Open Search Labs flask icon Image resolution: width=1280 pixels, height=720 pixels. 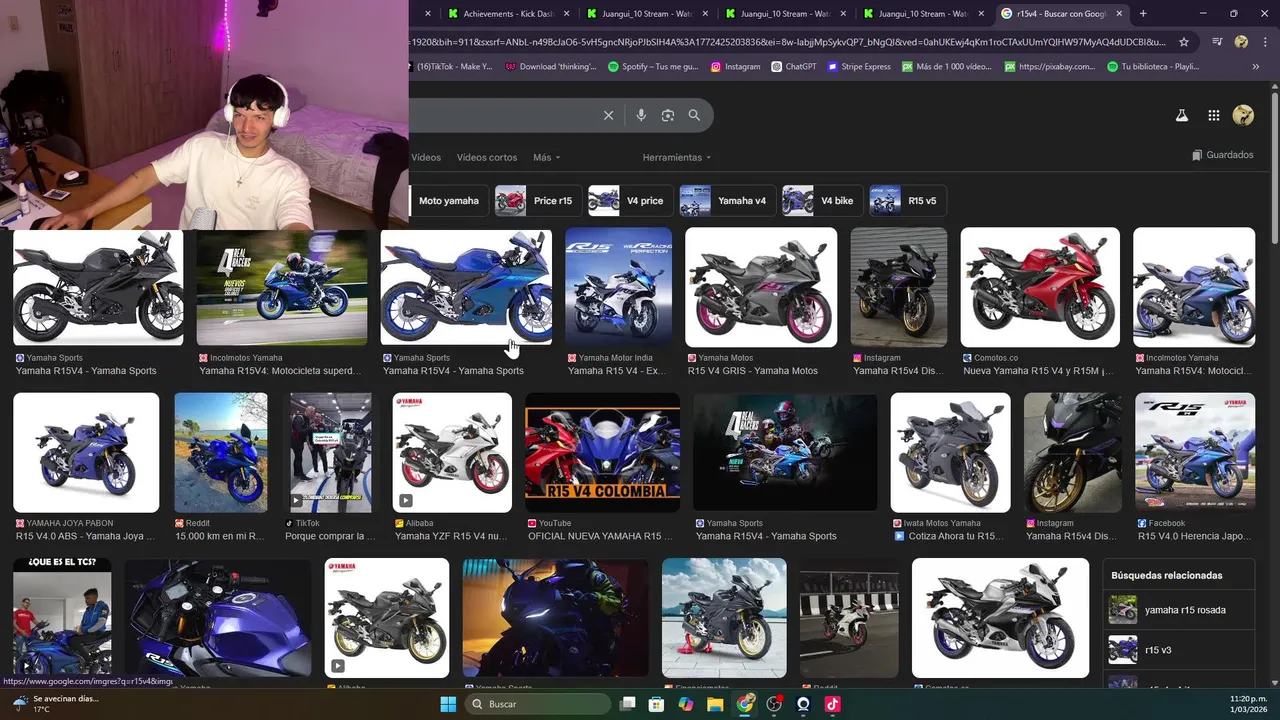pos(1181,115)
